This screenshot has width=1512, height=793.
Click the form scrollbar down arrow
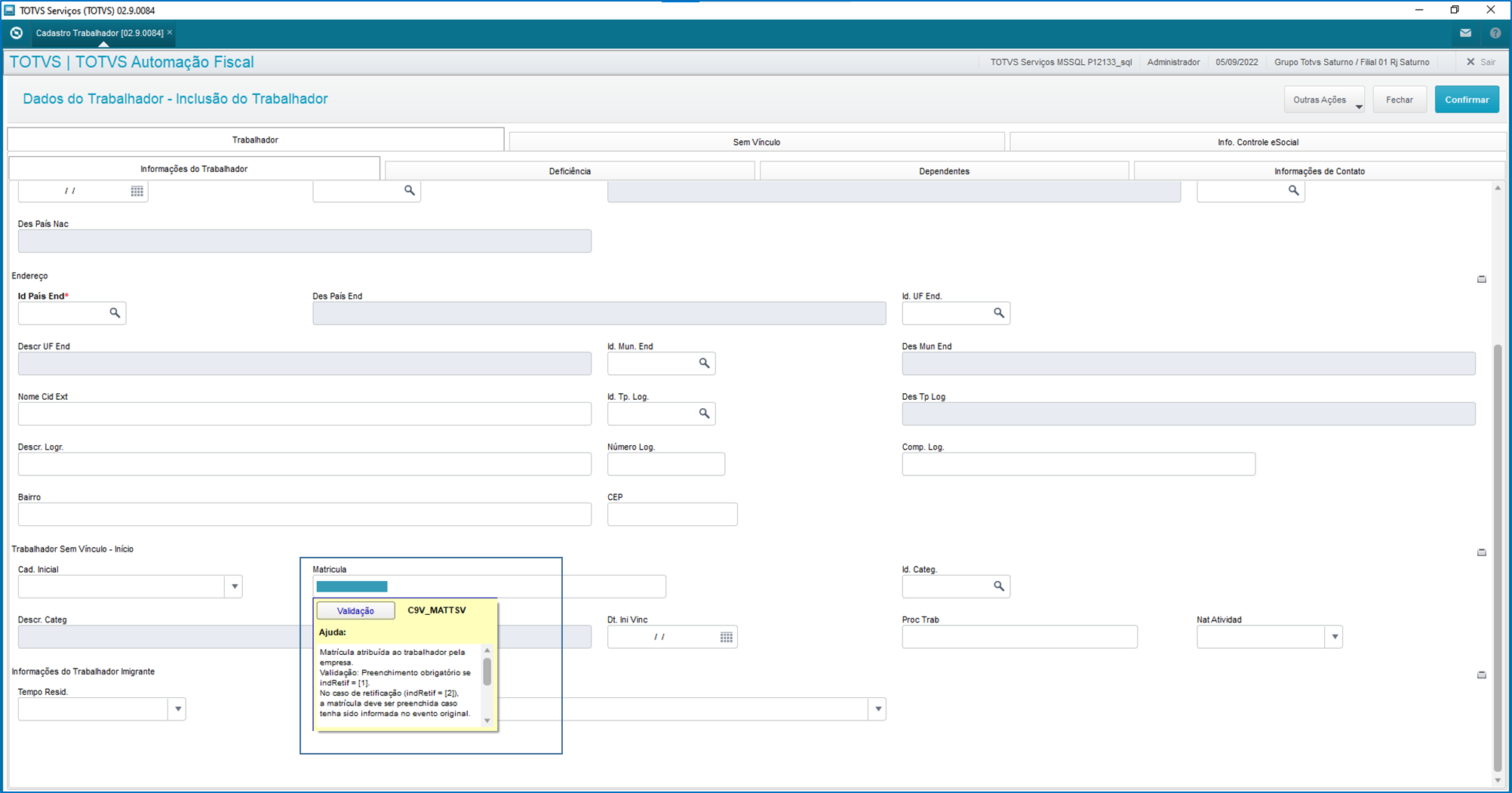click(x=1498, y=781)
